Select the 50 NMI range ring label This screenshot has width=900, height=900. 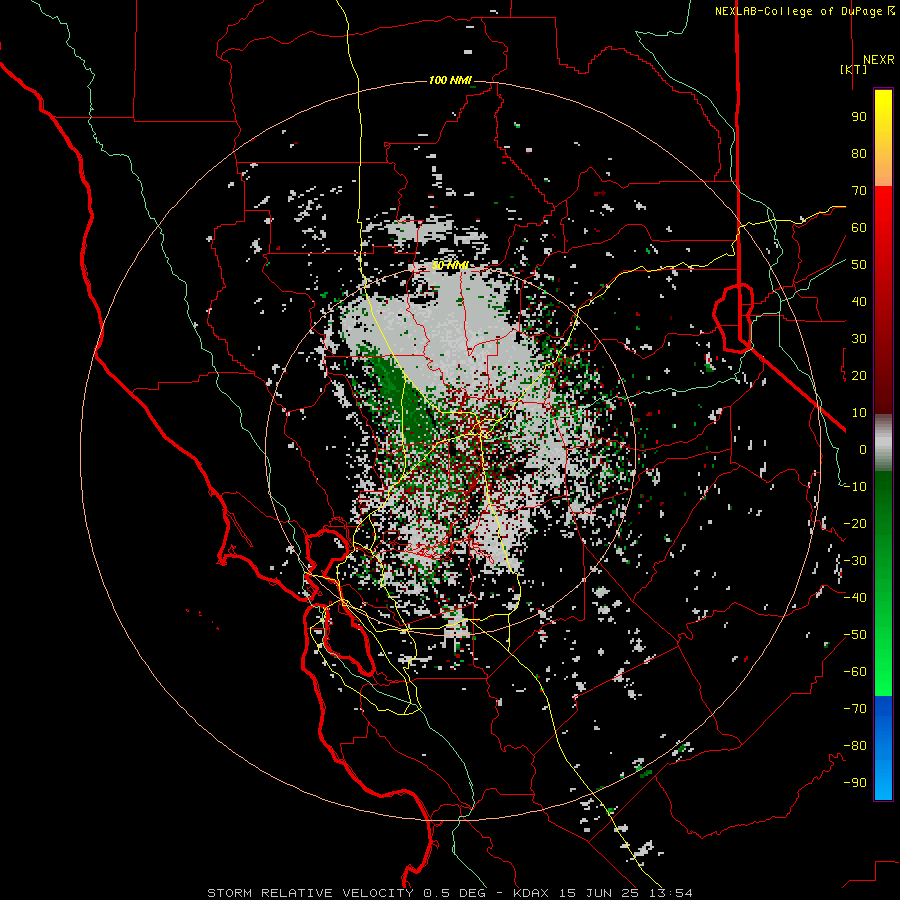point(450,265)
